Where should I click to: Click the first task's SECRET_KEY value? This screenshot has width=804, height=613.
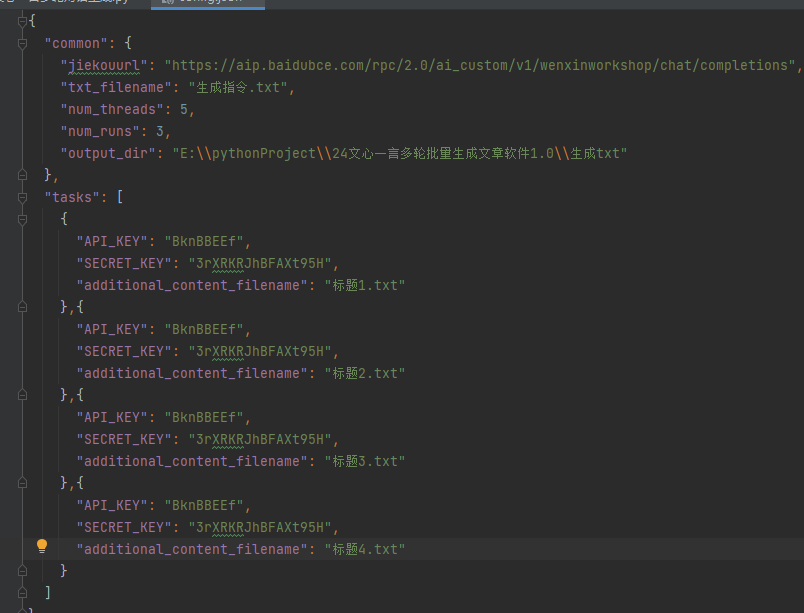(264, 263)
